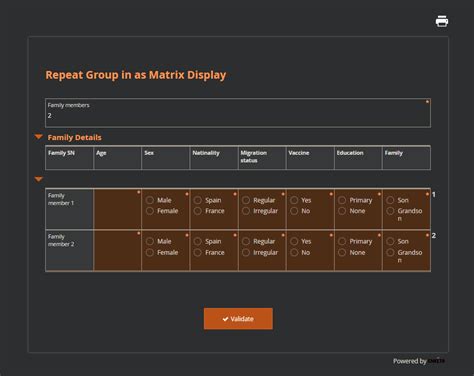The width and height of the screenshot is (474, 376).
Task: Select Son for Family member 1
Action: (x=390, y=200)
